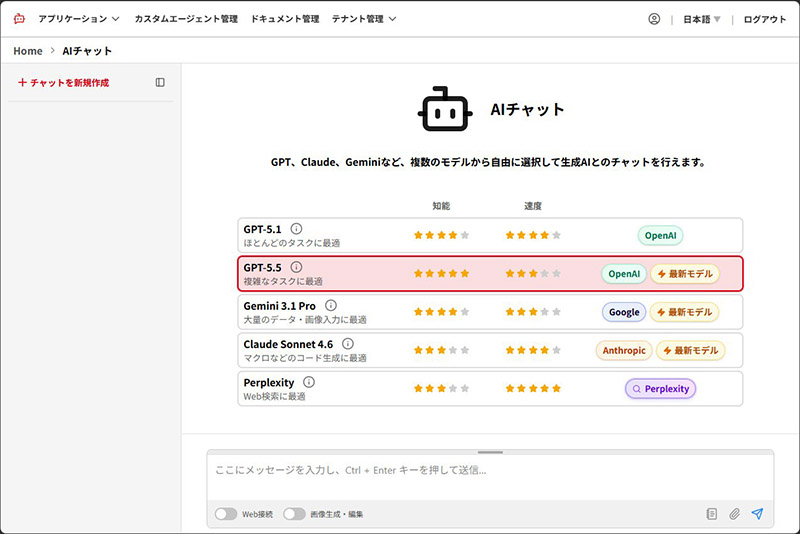Image resolution: width=800 pixels, height=534 pixels.
Task: Click the ログアウト link
Action: click(x=765, y=19)
